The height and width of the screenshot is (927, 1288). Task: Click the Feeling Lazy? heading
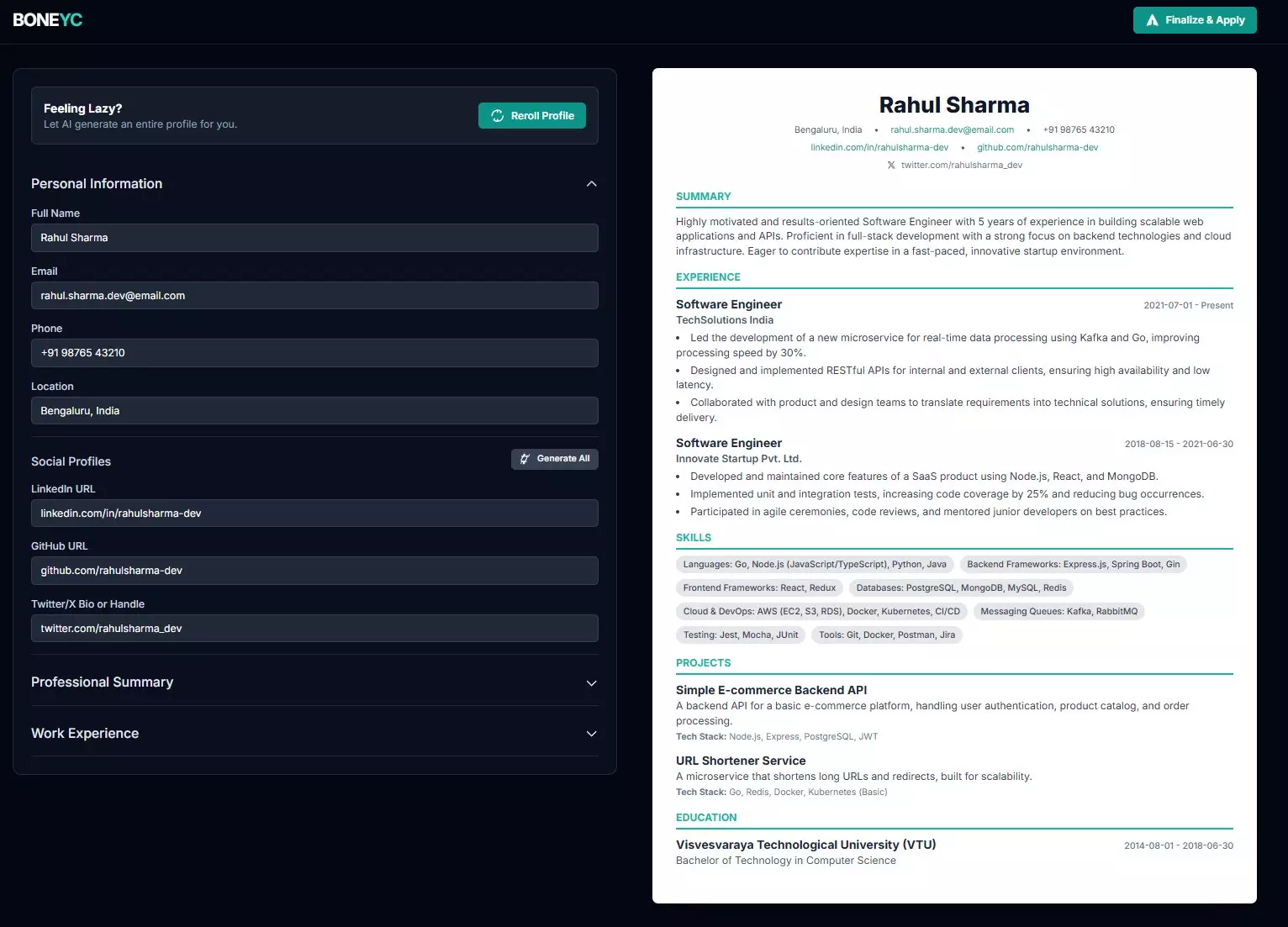tap(82, 108)
